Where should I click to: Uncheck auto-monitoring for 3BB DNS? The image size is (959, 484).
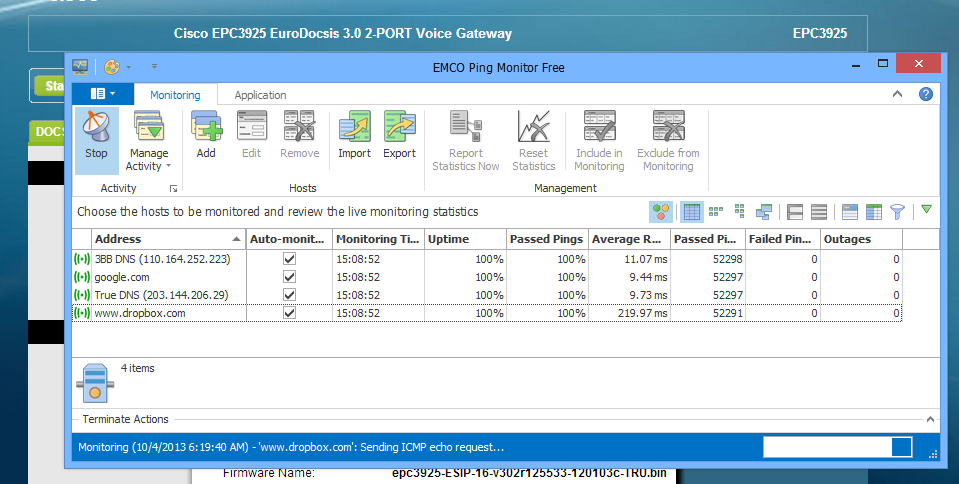[289, 259]
